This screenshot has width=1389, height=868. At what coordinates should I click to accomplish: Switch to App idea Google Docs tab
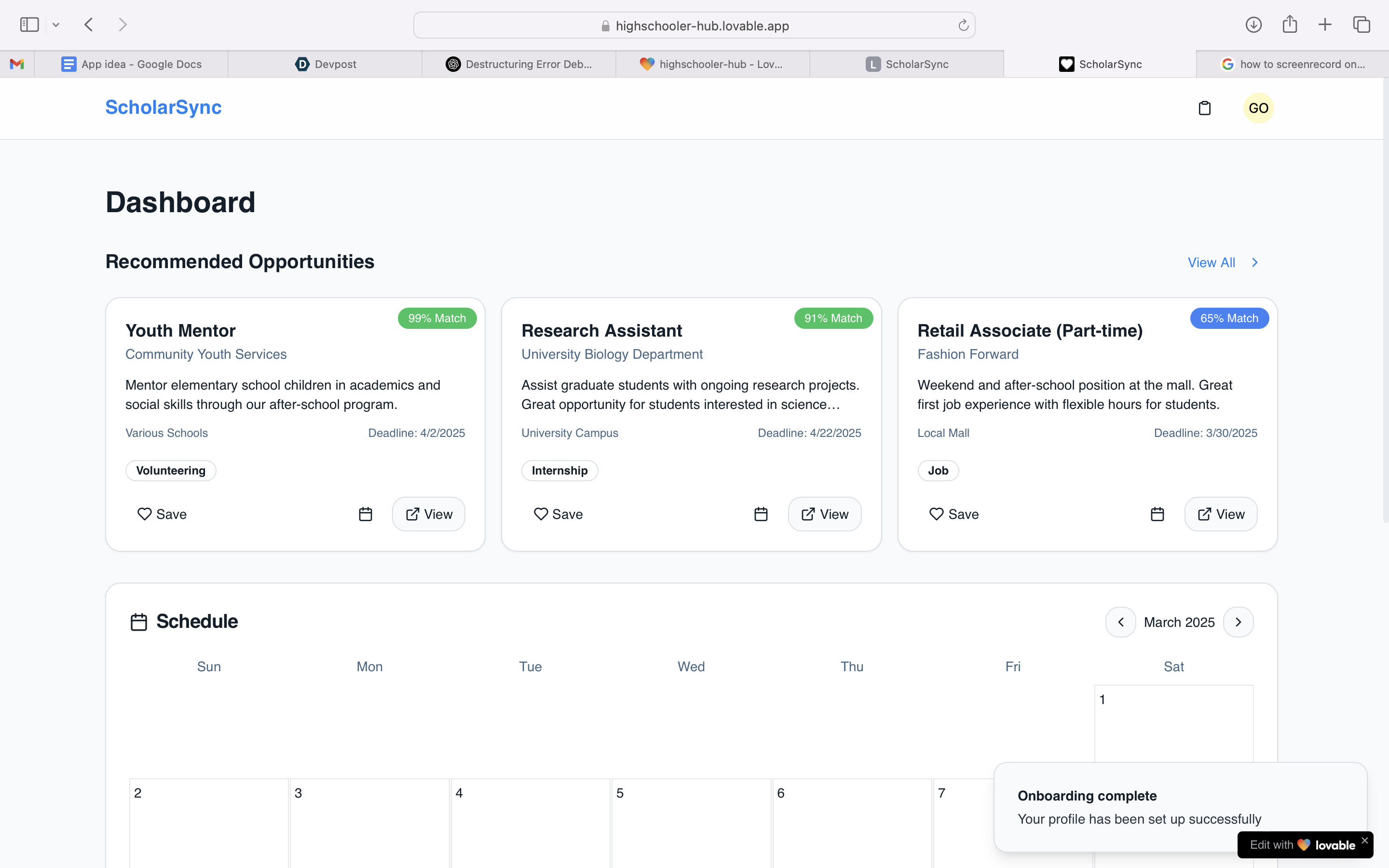(132, 64)
